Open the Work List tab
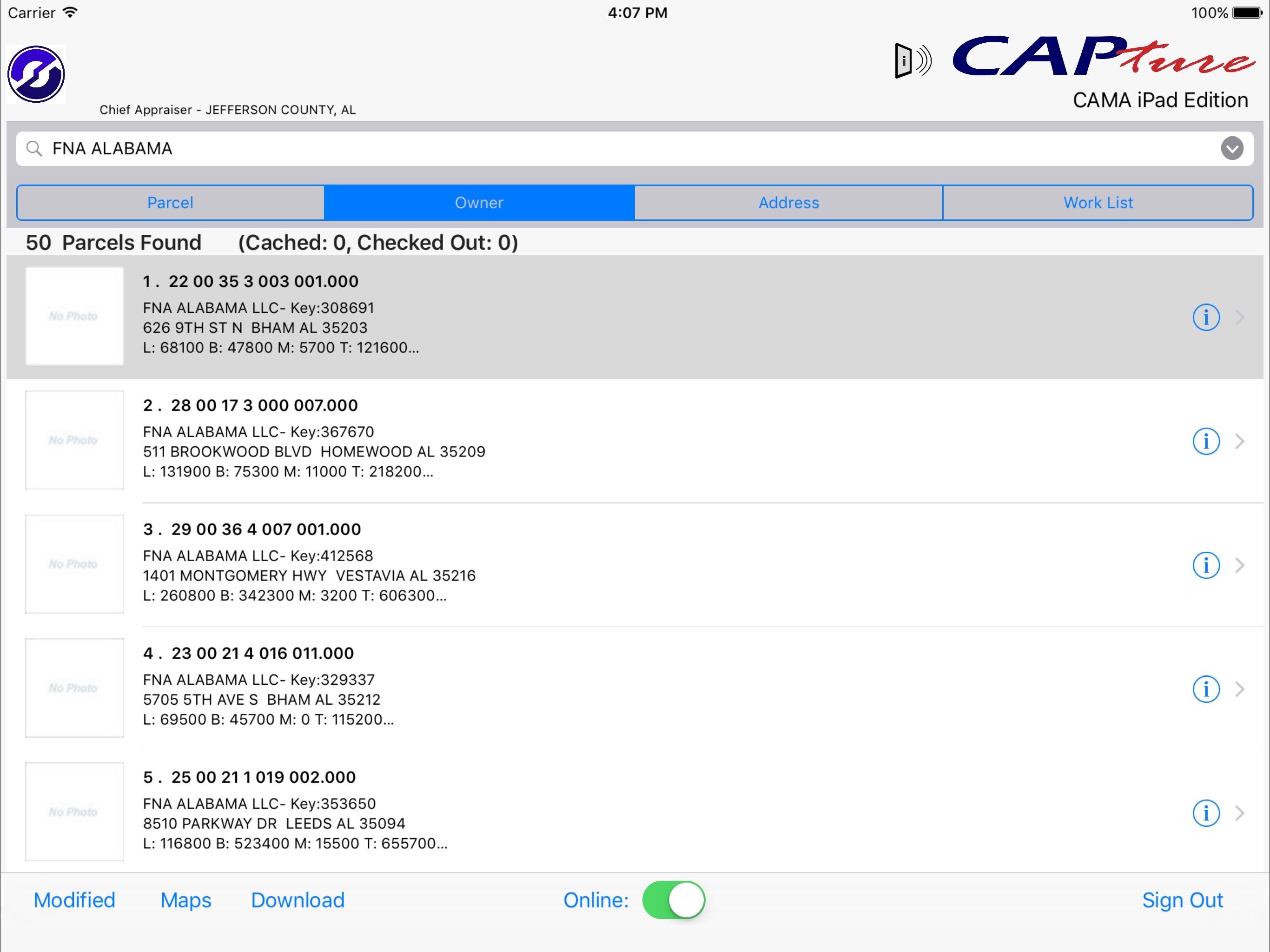Viewport: 1270px width, 952px height. 1098,203
